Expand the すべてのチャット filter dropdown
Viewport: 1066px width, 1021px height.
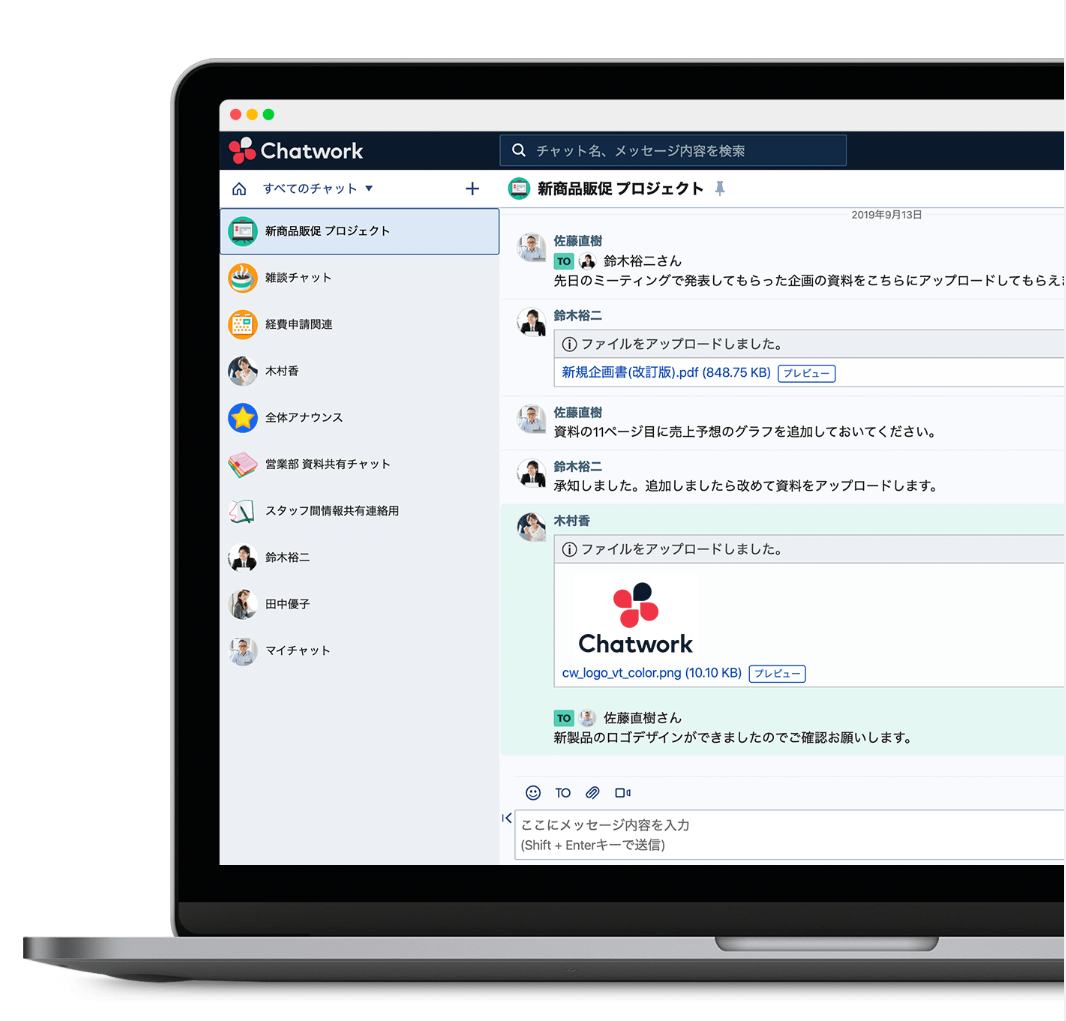coord(318,188)
